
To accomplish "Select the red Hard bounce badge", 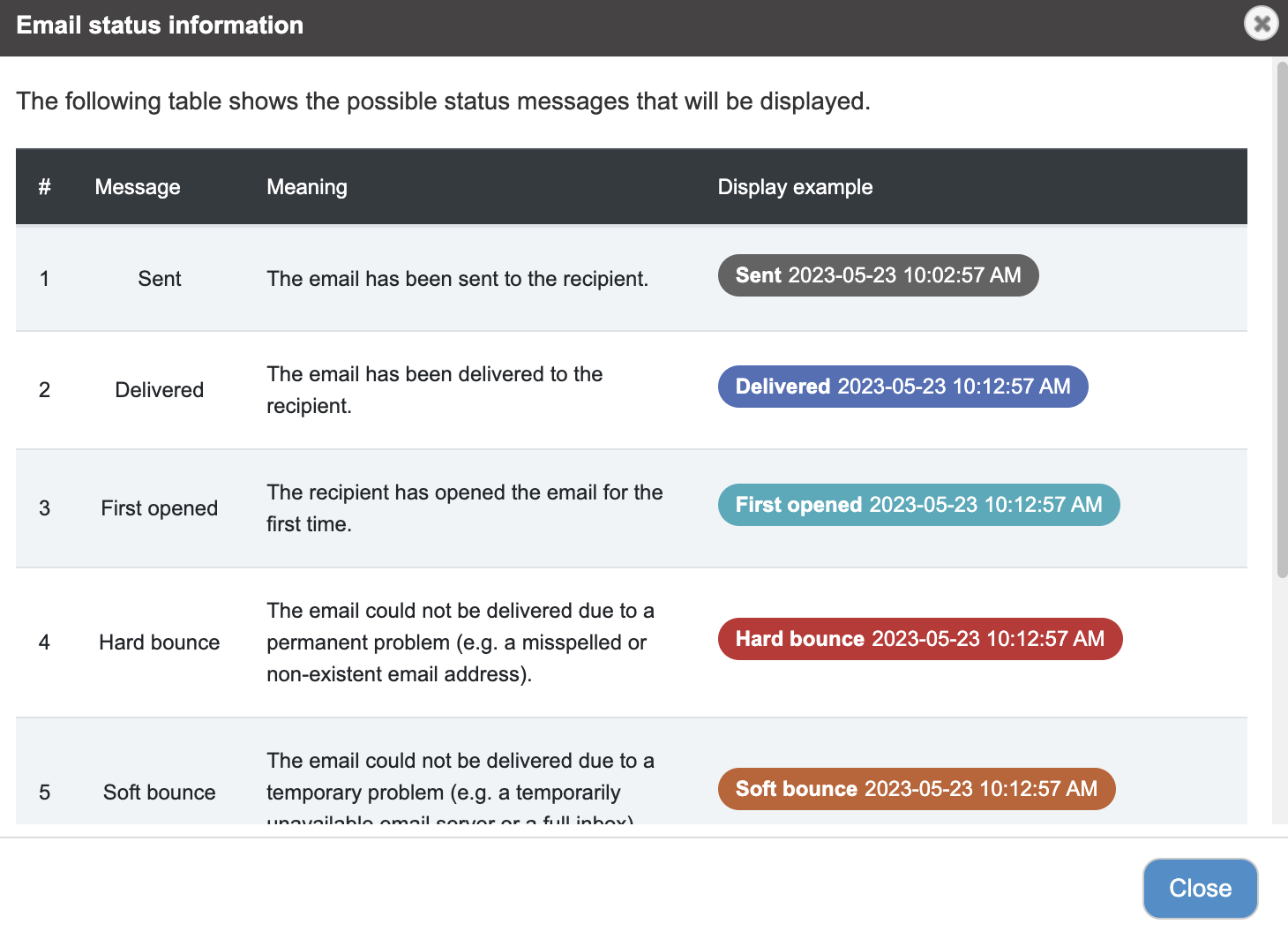I will point(920,639).
